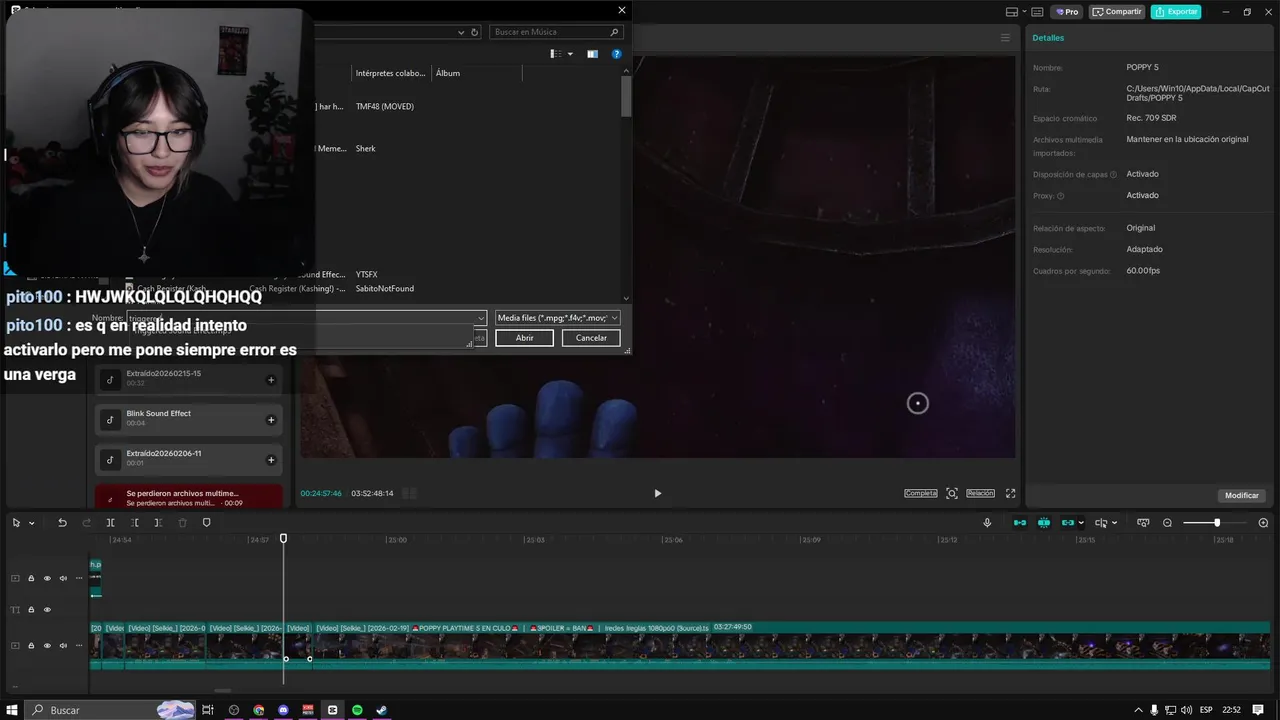
Task: Open the selection tool dropdown arrow
Action: click(x=32, y=523)
